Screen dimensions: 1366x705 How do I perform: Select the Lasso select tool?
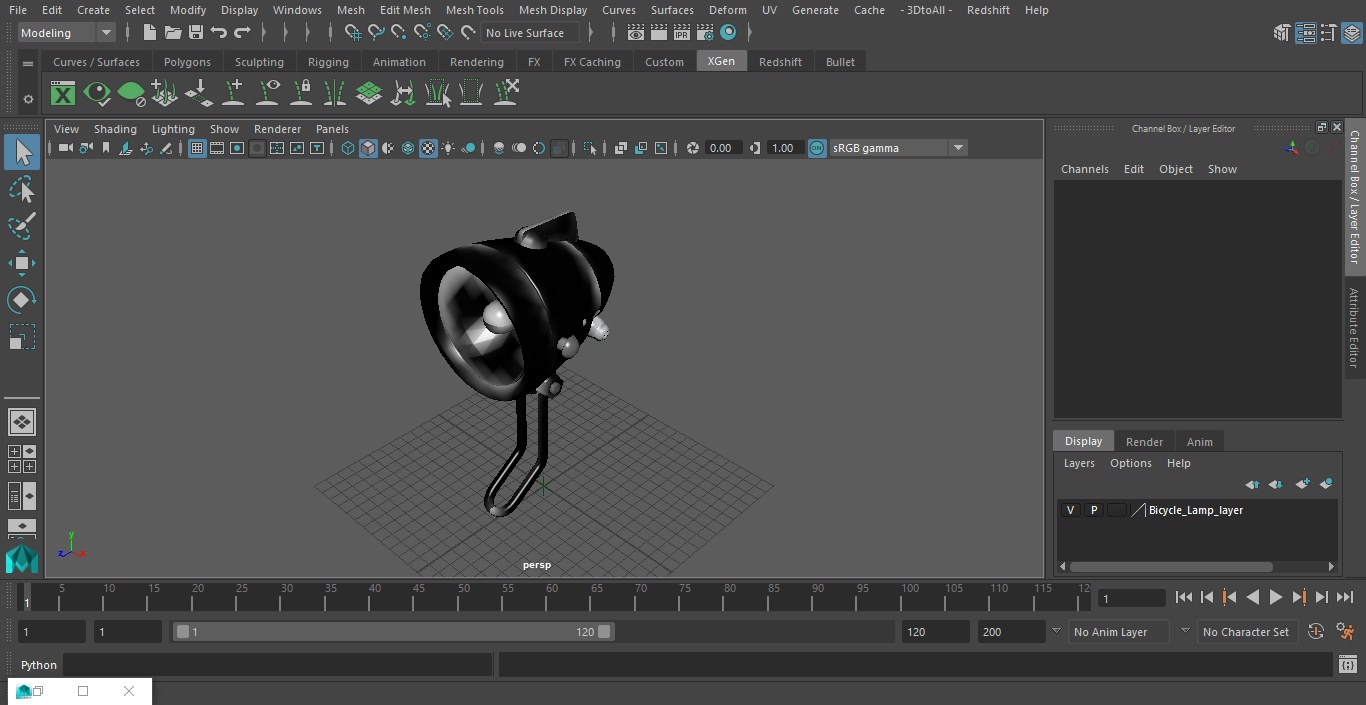click(x=22, y=189)
